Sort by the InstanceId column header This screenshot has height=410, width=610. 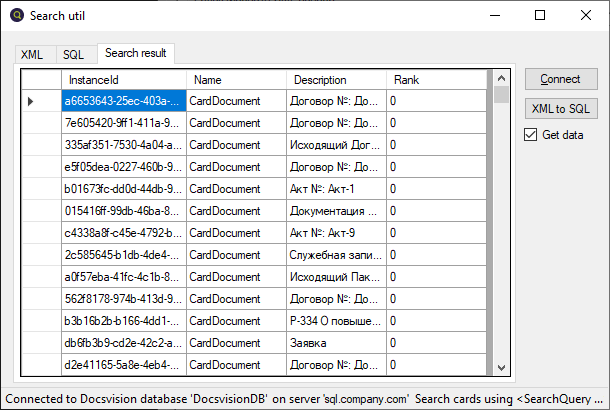(123, 80)
